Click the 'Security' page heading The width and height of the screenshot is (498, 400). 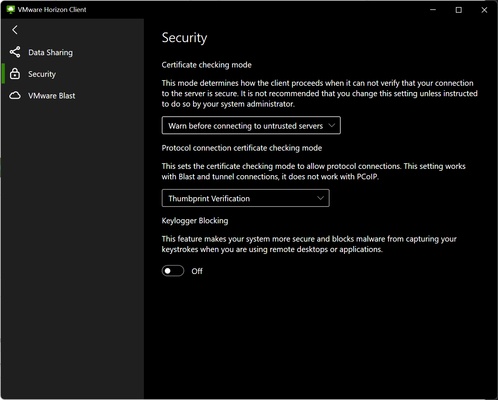click(184, 38)
